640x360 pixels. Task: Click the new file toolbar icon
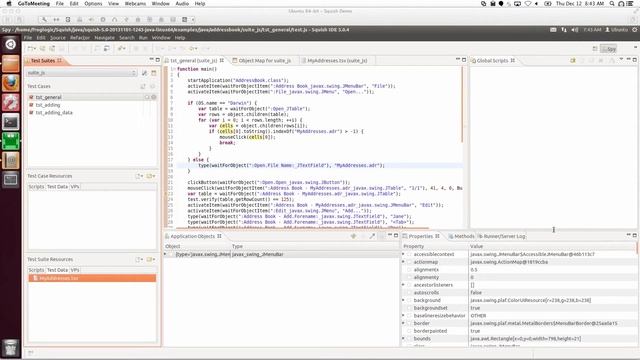31,49
